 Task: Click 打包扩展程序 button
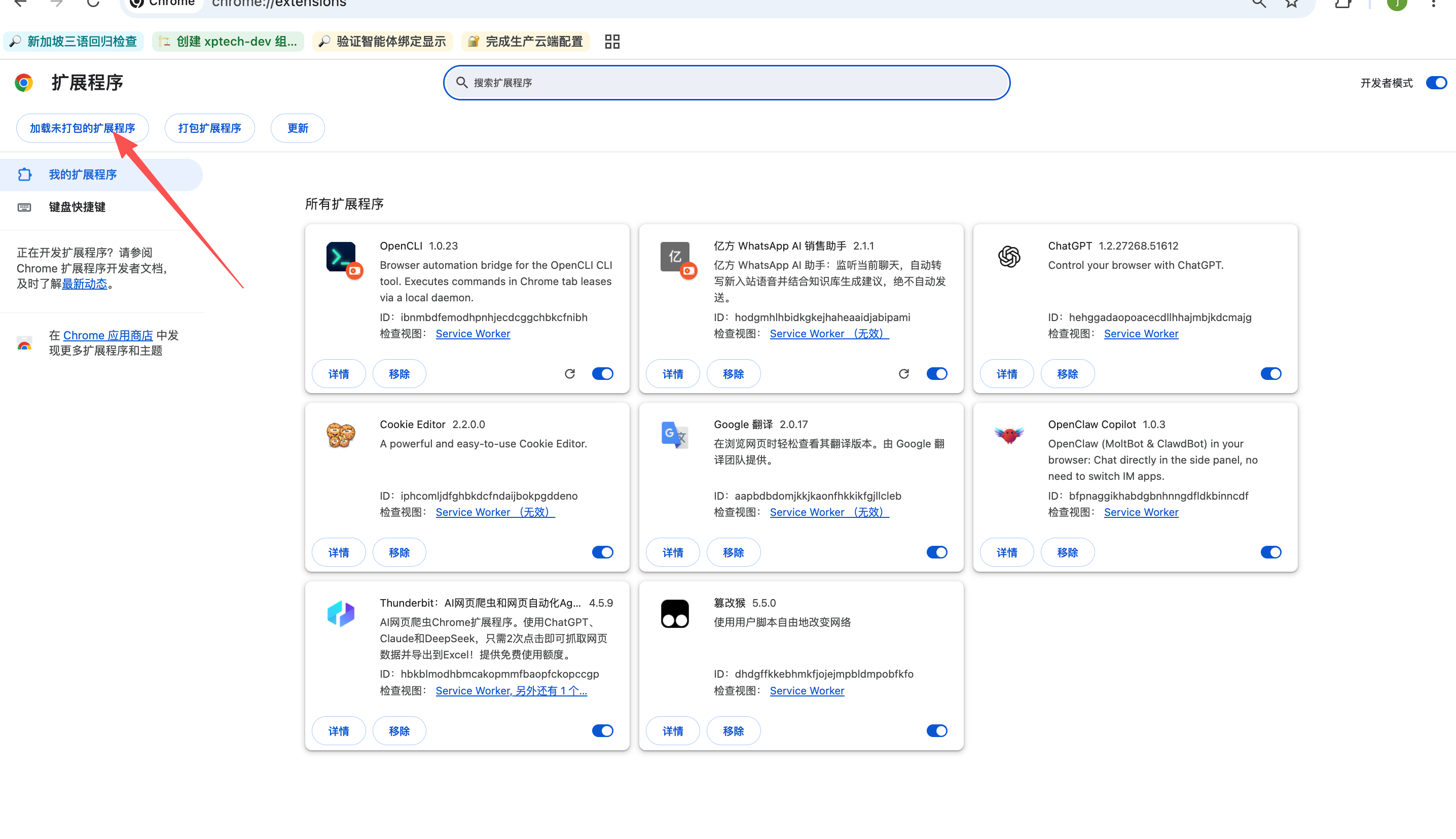(209, 128)
